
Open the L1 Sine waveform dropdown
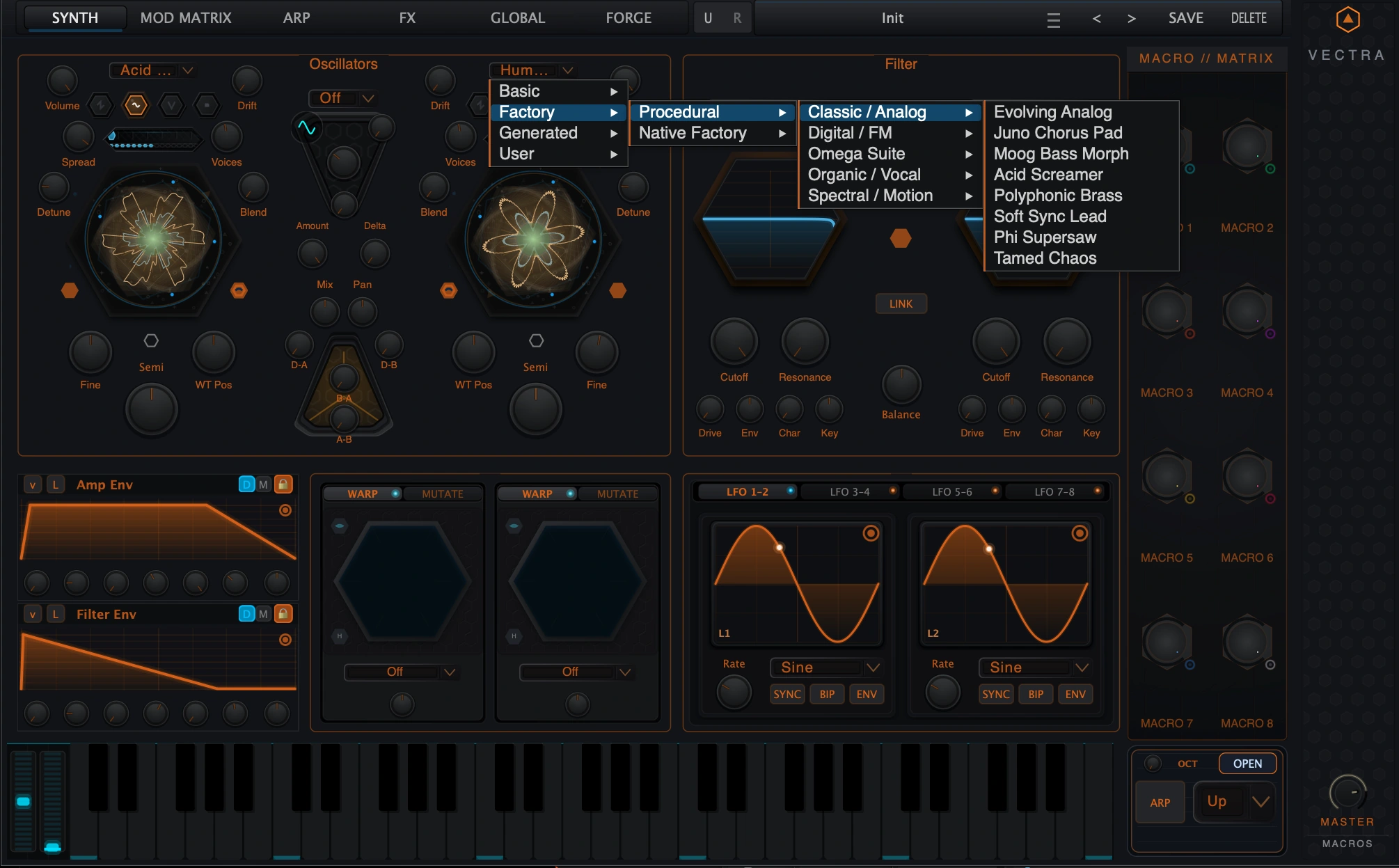[x=826, y=668]
